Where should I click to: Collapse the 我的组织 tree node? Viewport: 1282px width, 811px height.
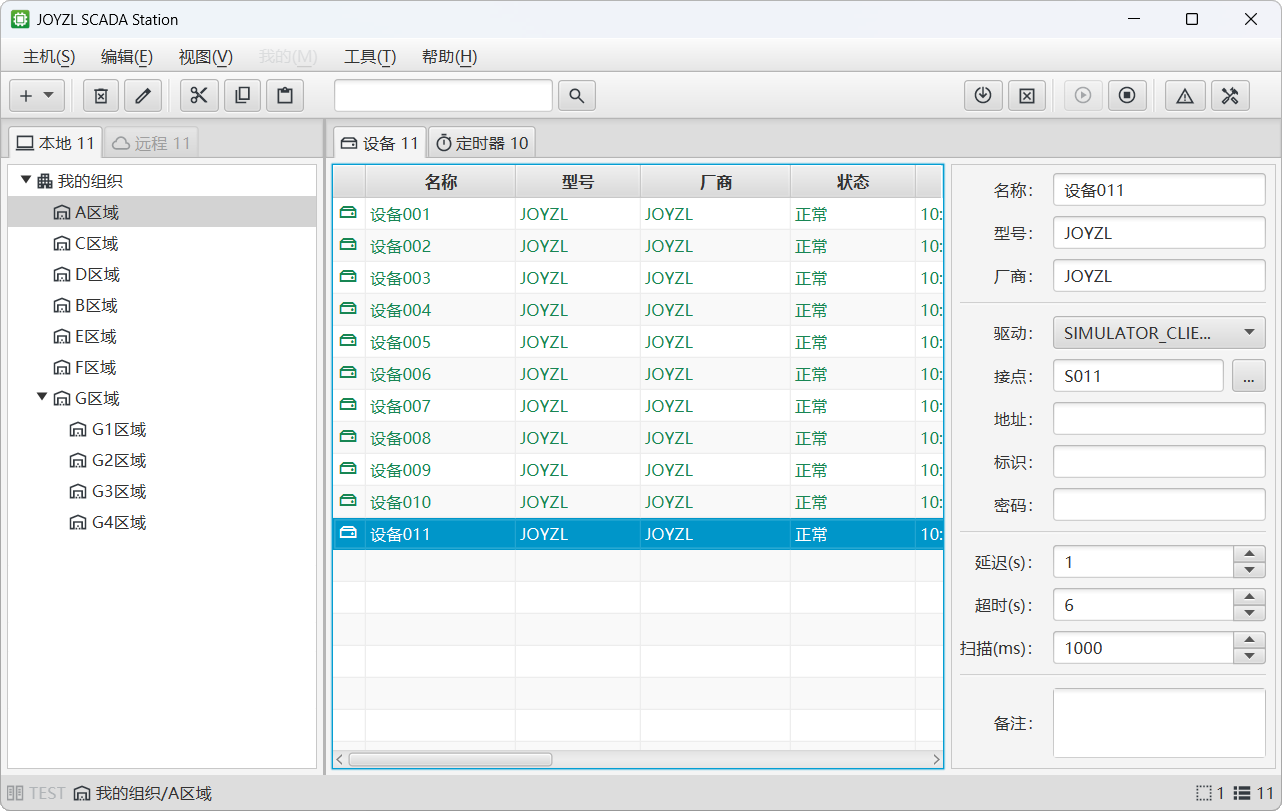[26, 180]
